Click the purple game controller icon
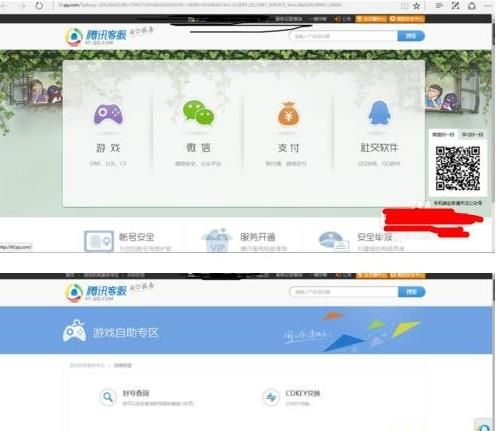The width and height of the screenshot is (497, 431). (x=108, y=114)
